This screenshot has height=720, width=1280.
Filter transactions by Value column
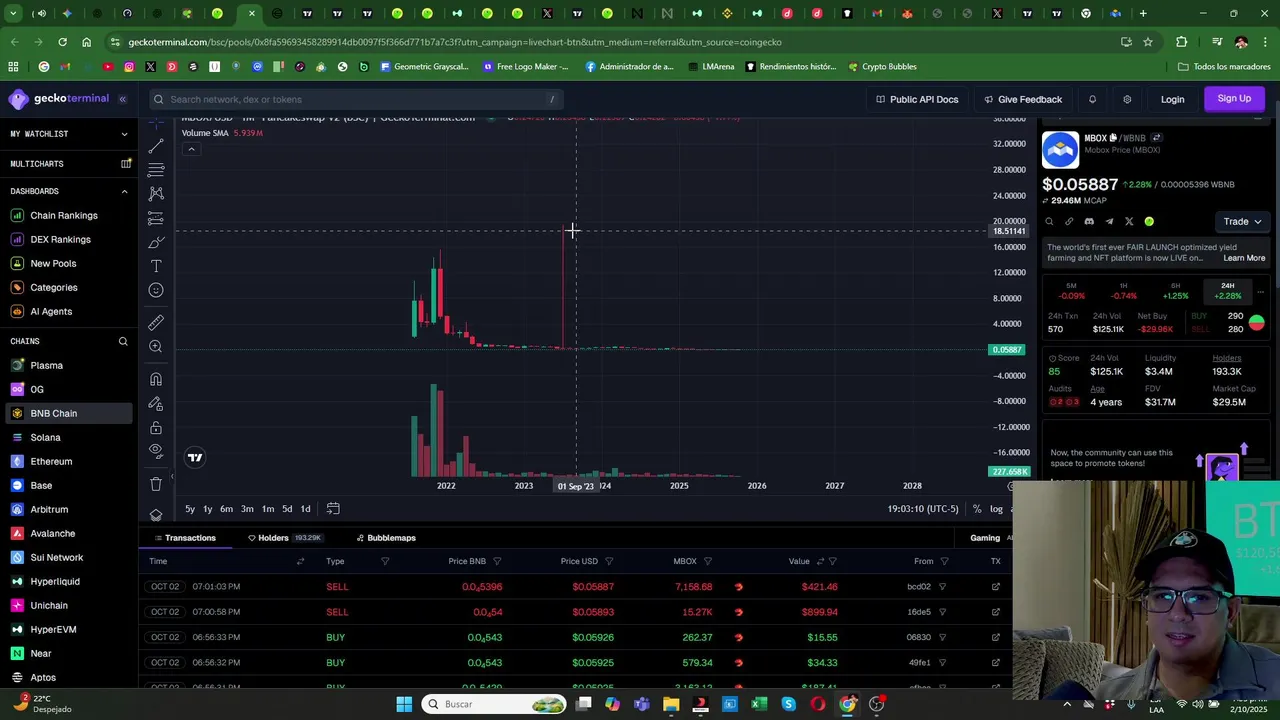coord(833,561)
